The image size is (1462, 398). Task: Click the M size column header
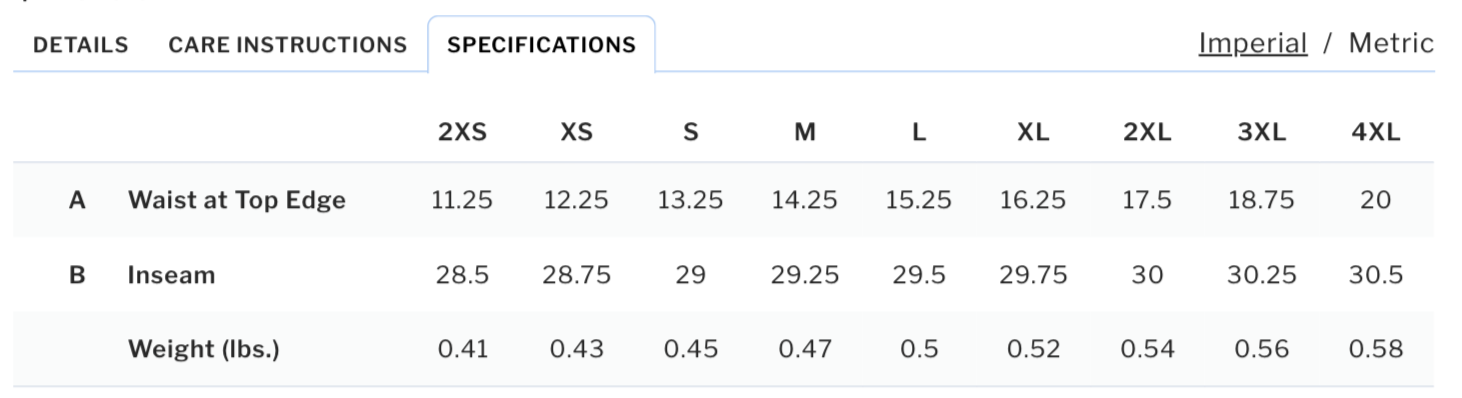(x=805, y=132)
